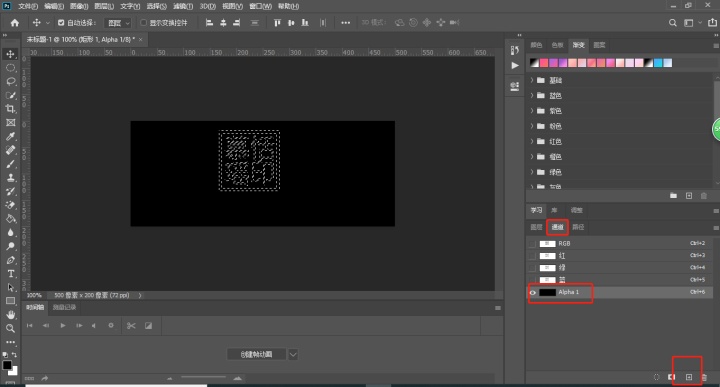
Task: Click the 创建帧动画 button
Action: 257,354
